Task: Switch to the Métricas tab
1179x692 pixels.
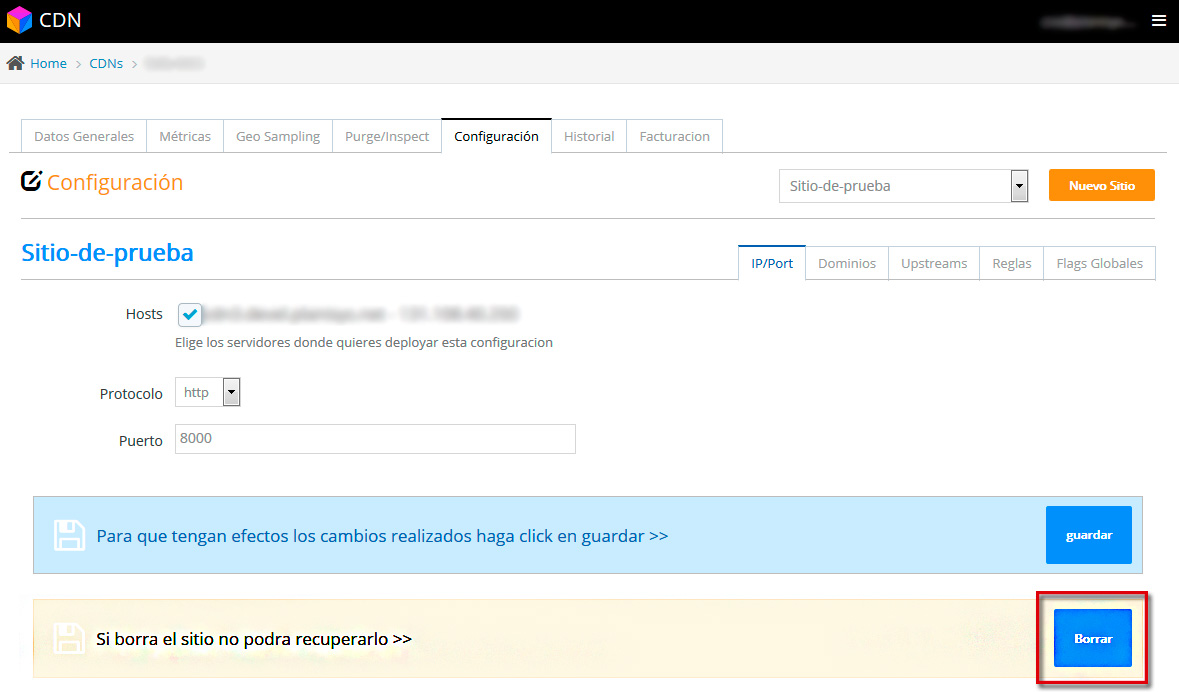Action: pos(185,136)
